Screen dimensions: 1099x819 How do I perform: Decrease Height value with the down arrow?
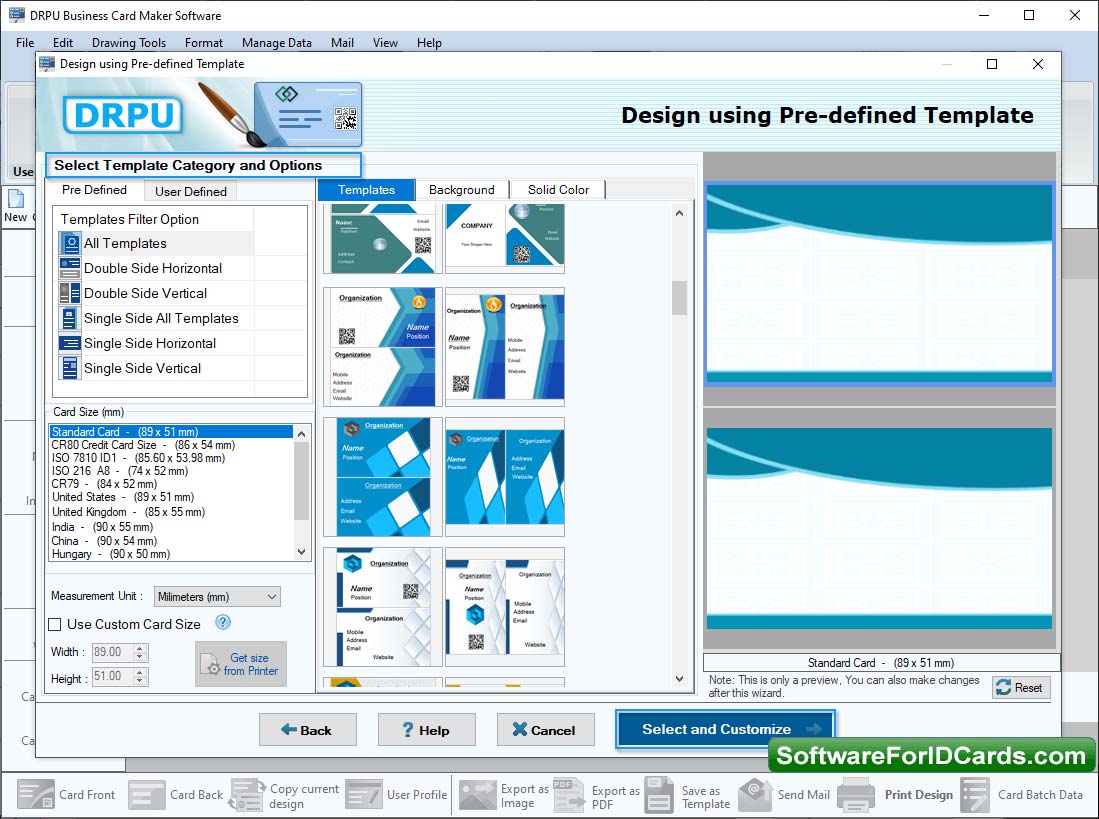[140, 681]
